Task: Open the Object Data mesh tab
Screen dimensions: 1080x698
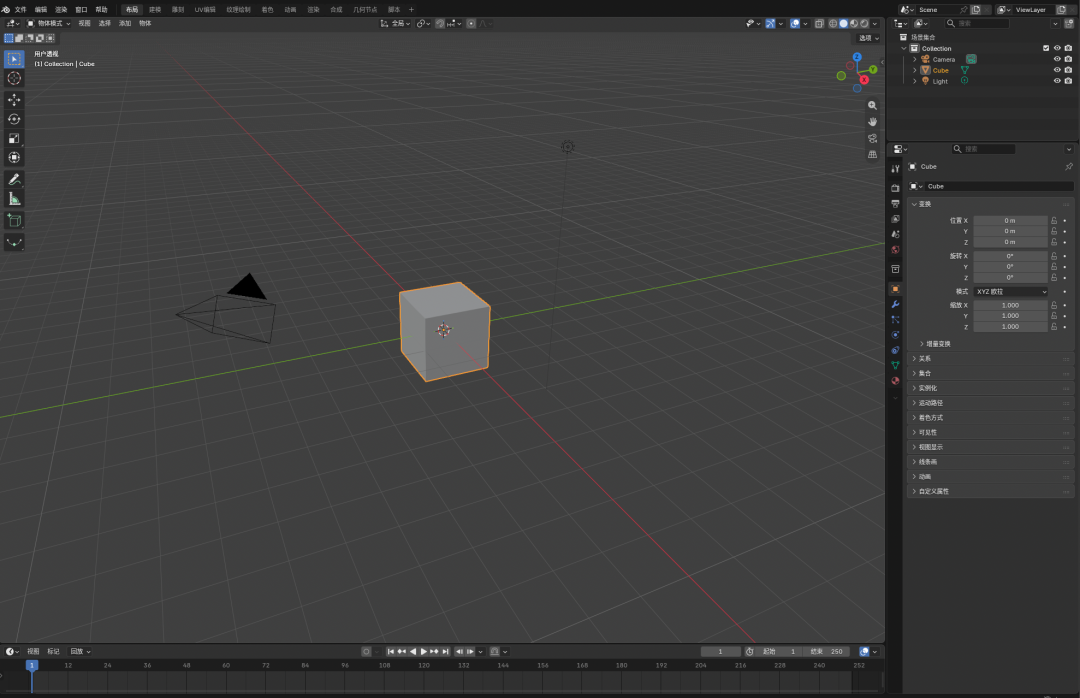Action: (895, 365)
